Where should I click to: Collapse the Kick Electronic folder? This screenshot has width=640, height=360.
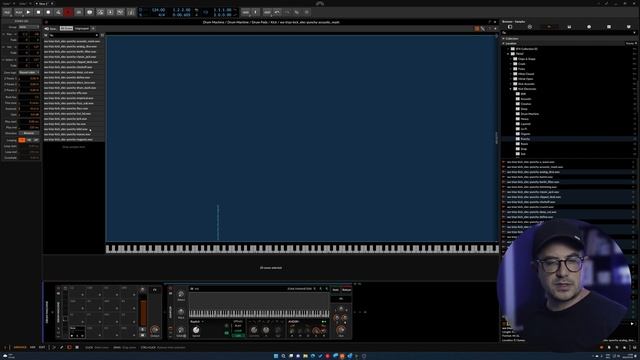click(511, 89)
